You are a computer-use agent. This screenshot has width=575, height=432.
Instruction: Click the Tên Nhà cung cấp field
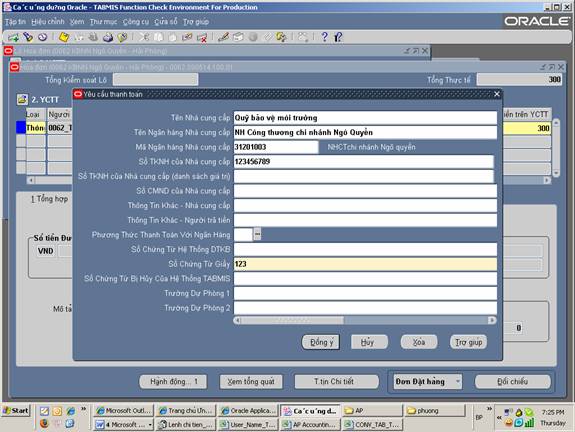pos(365,118)
